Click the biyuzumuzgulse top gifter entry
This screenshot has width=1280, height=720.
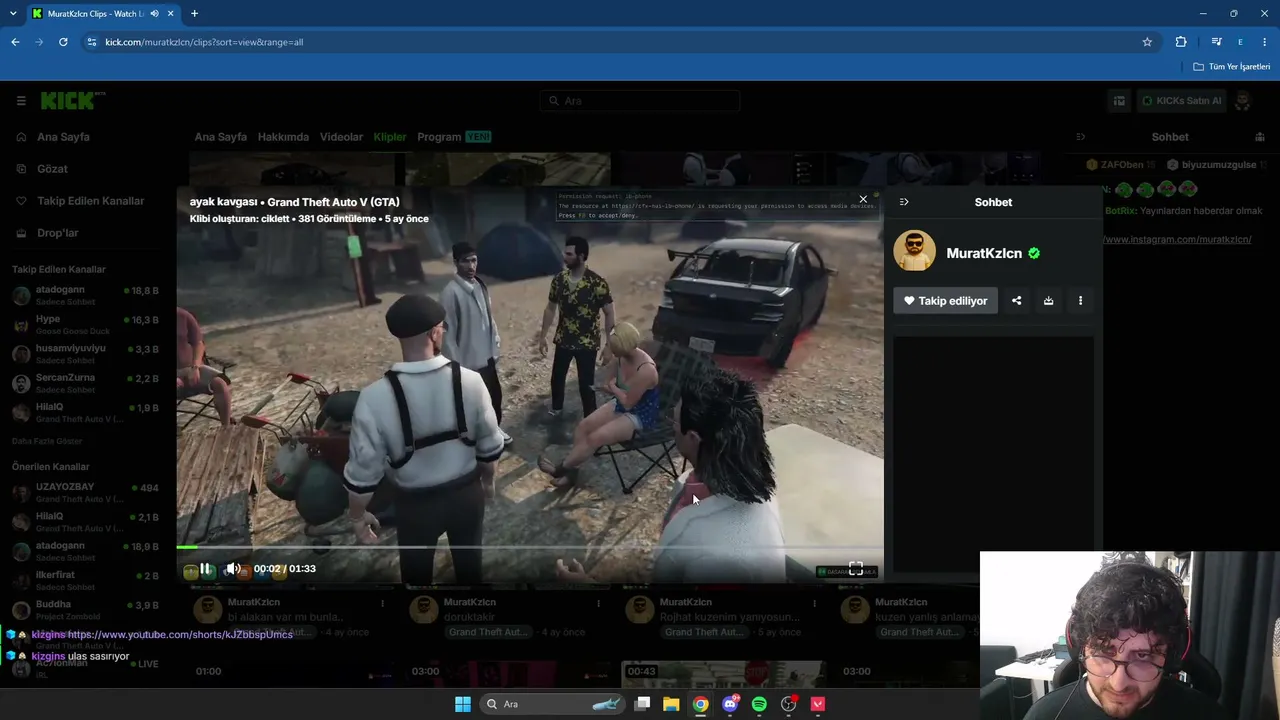1217,165
